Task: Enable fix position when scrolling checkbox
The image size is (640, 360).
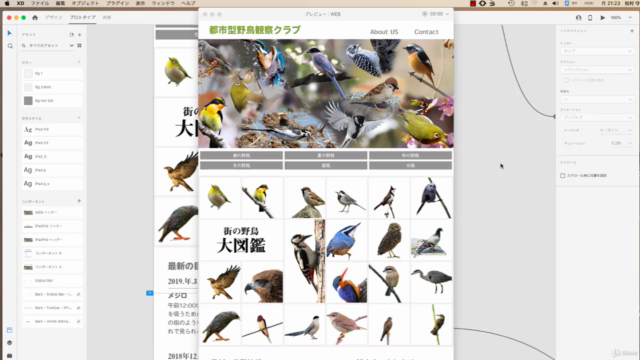Action: [x=563, y=176]
